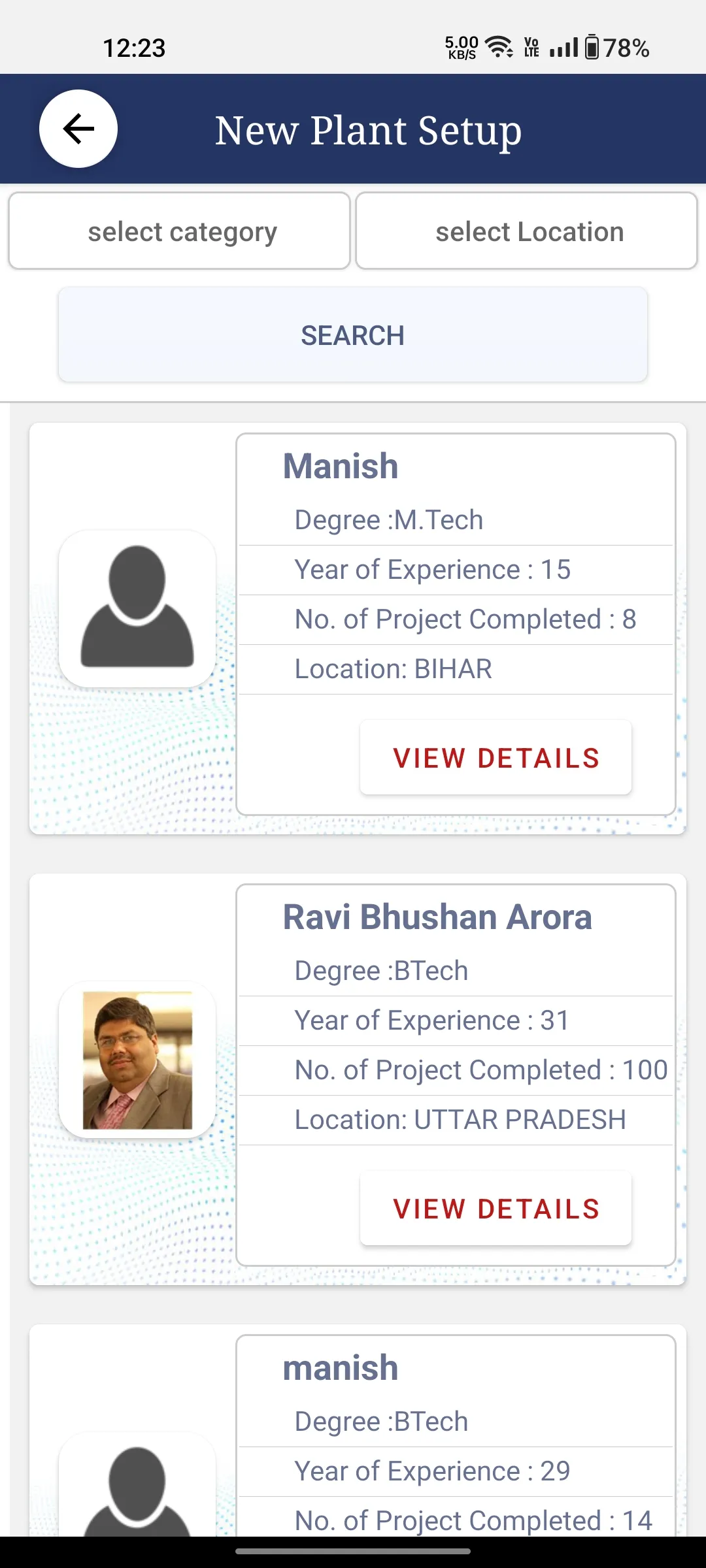706x1568 pixels.
Task: Tap Location: BIHAR row
Action: click(456, 669)
